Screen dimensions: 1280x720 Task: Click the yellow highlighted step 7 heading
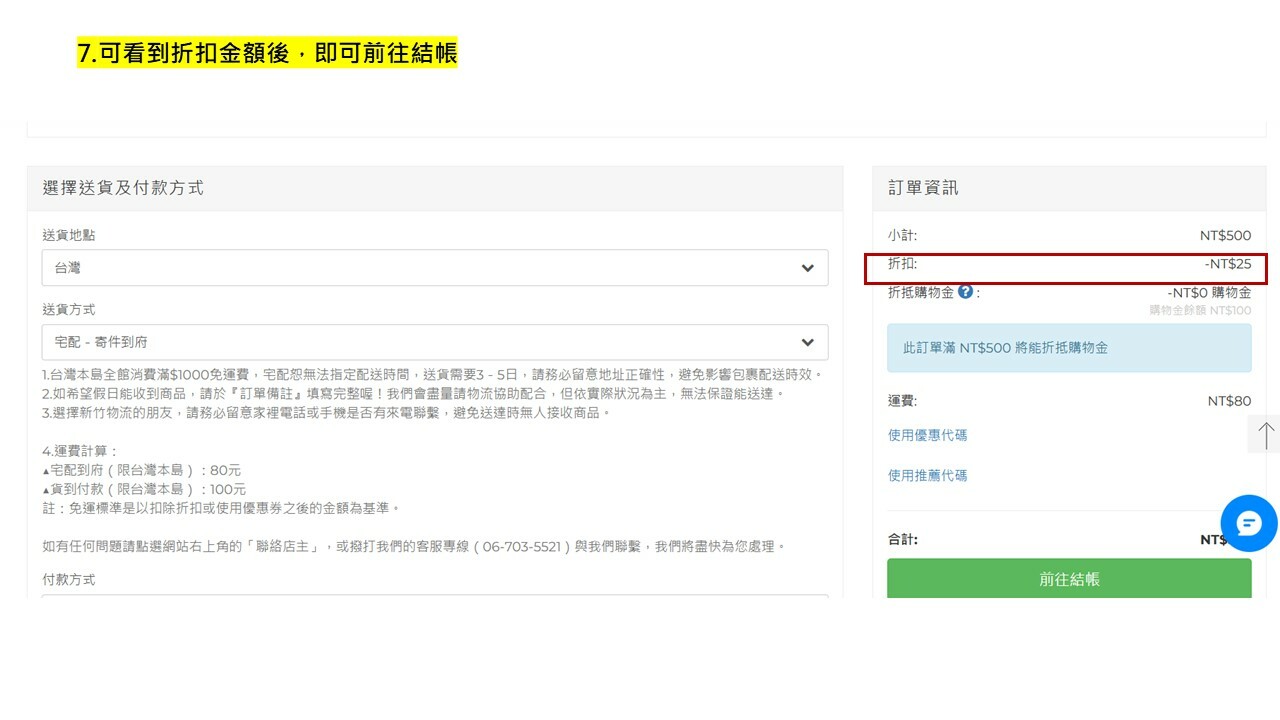267,52
